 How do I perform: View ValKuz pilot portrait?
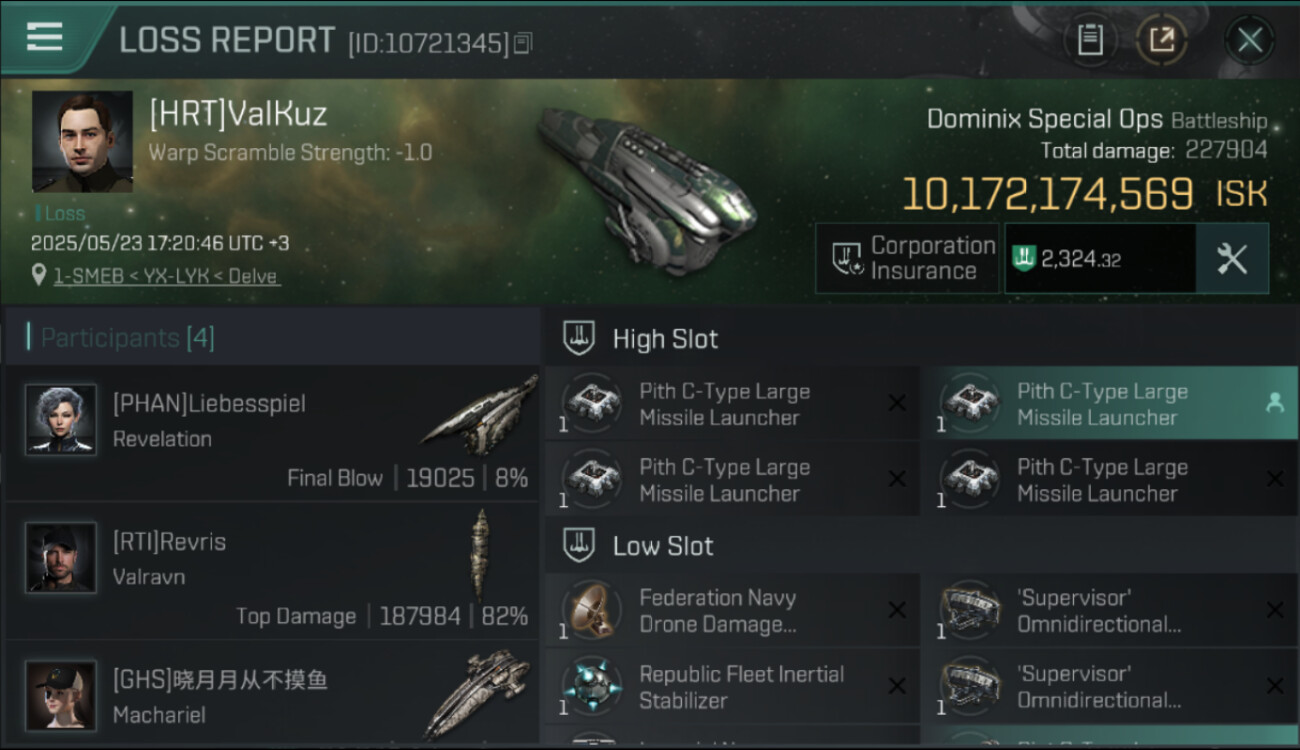pos(82,141)
